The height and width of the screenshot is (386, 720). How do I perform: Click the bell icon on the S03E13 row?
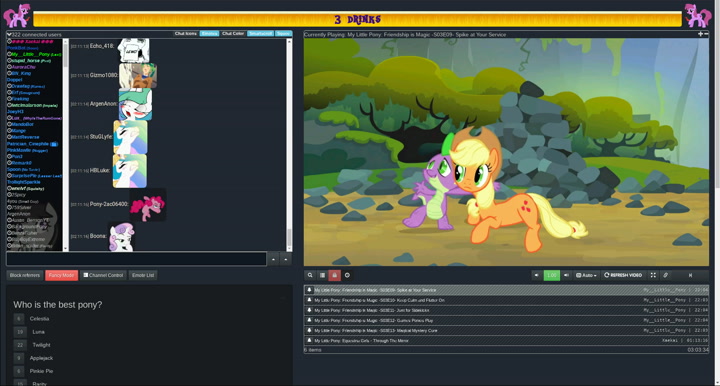coord(309,330)
